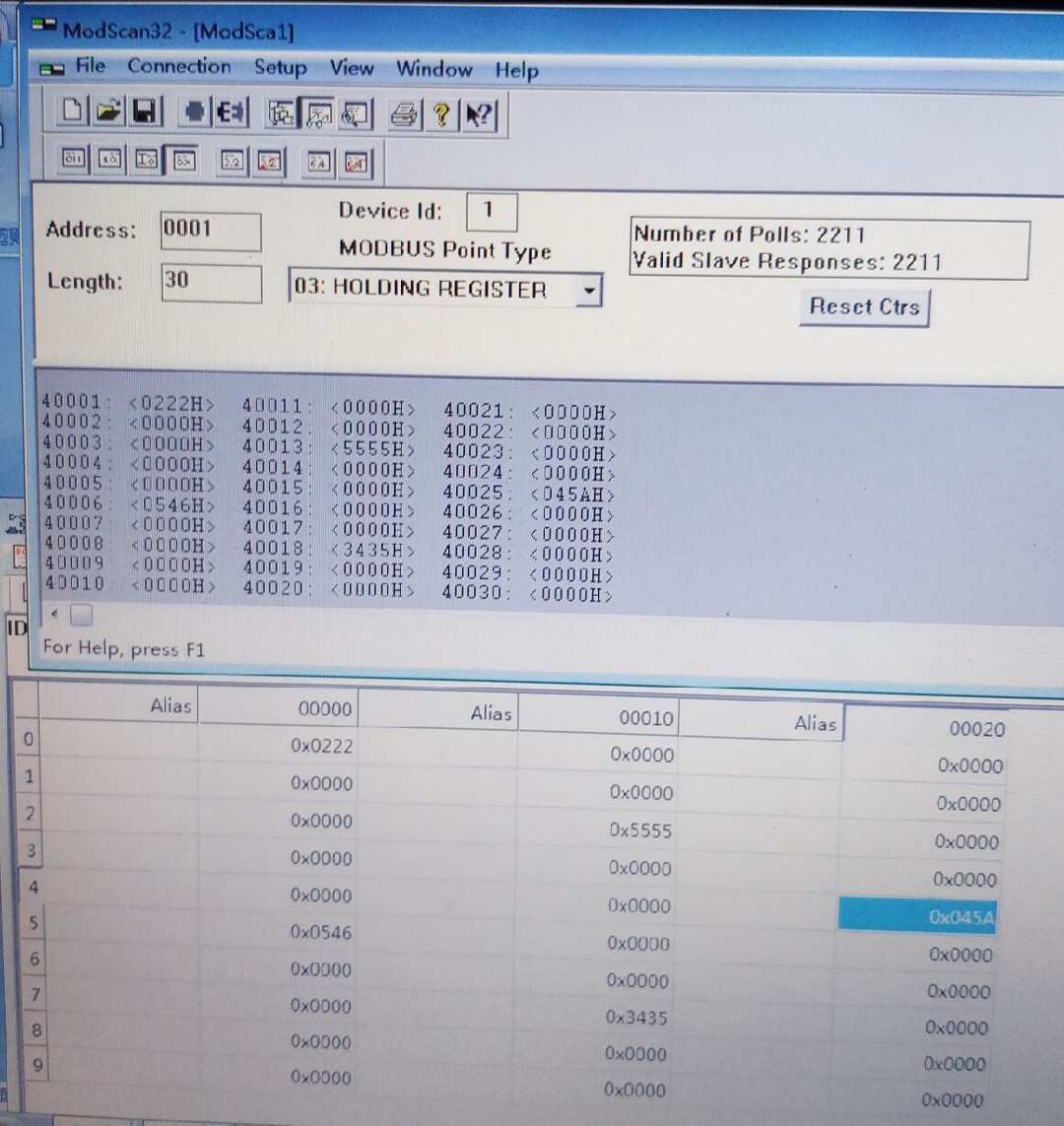Viewport: 1064px width, 1126px height.
Task: Select register 40001 value <0222H>
Action: [170, 404]
